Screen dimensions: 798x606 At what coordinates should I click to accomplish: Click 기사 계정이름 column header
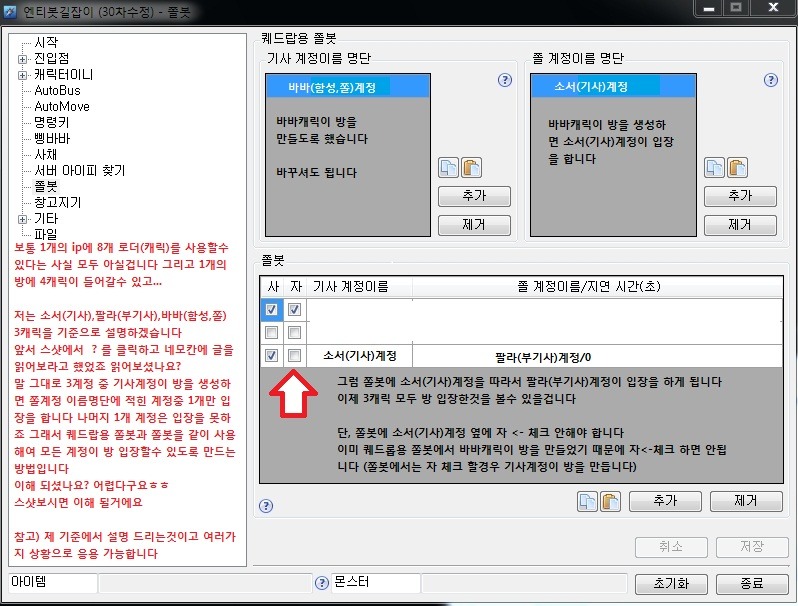(360, 286)
